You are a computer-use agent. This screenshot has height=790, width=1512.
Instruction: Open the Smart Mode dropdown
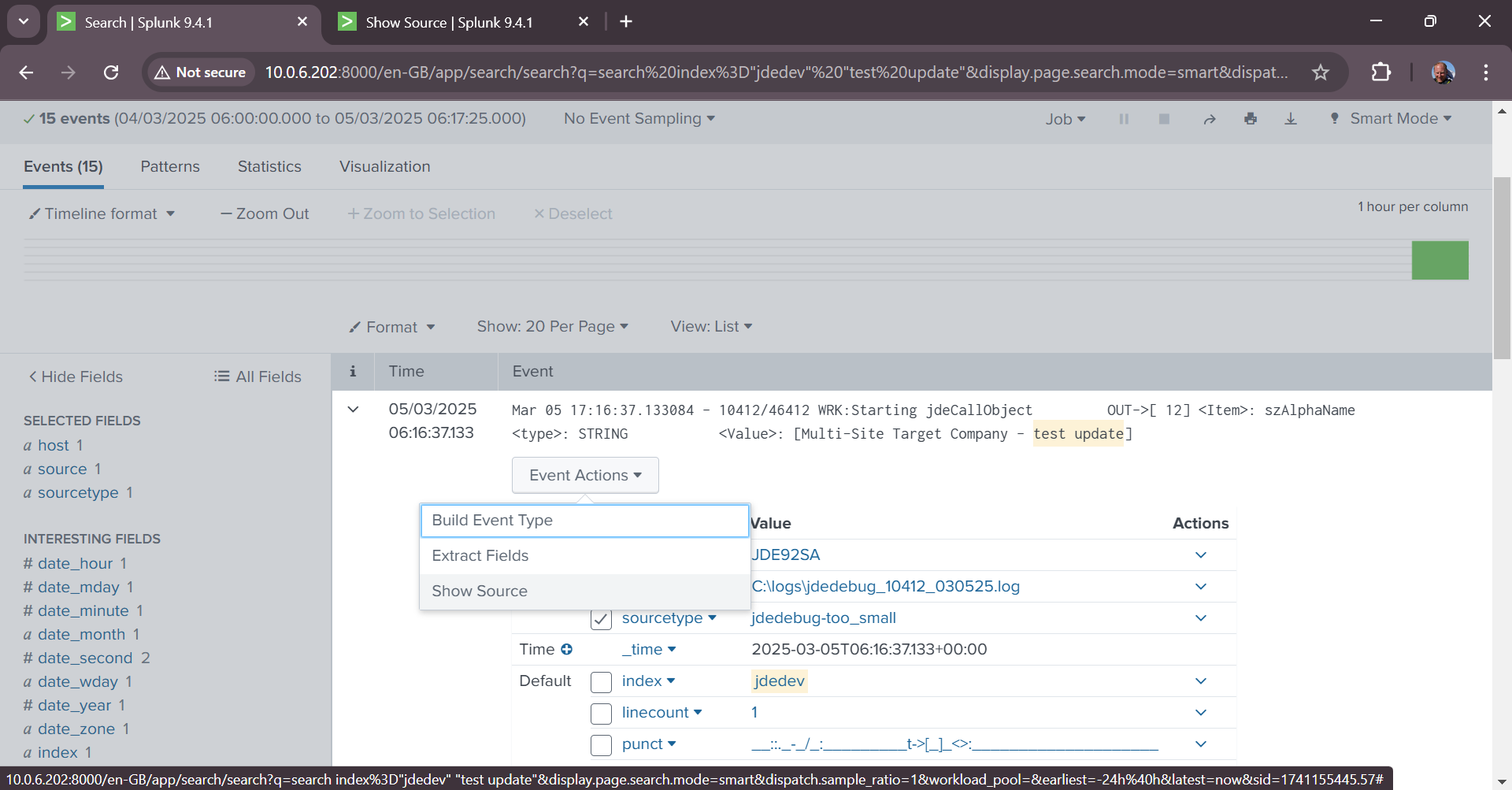pyautogui.click(x=1399, y=119)
